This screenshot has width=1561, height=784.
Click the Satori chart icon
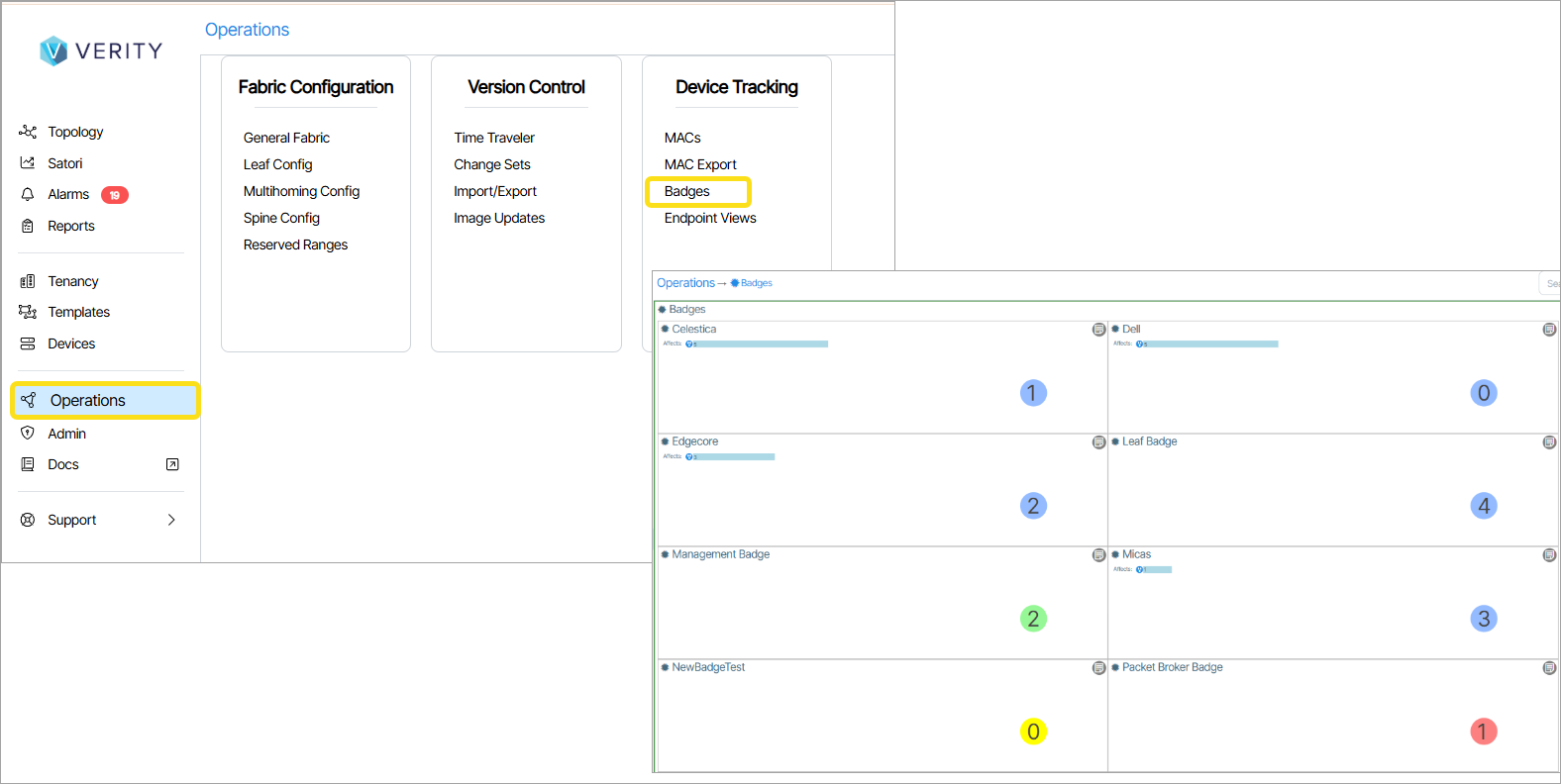pos(28,163)
